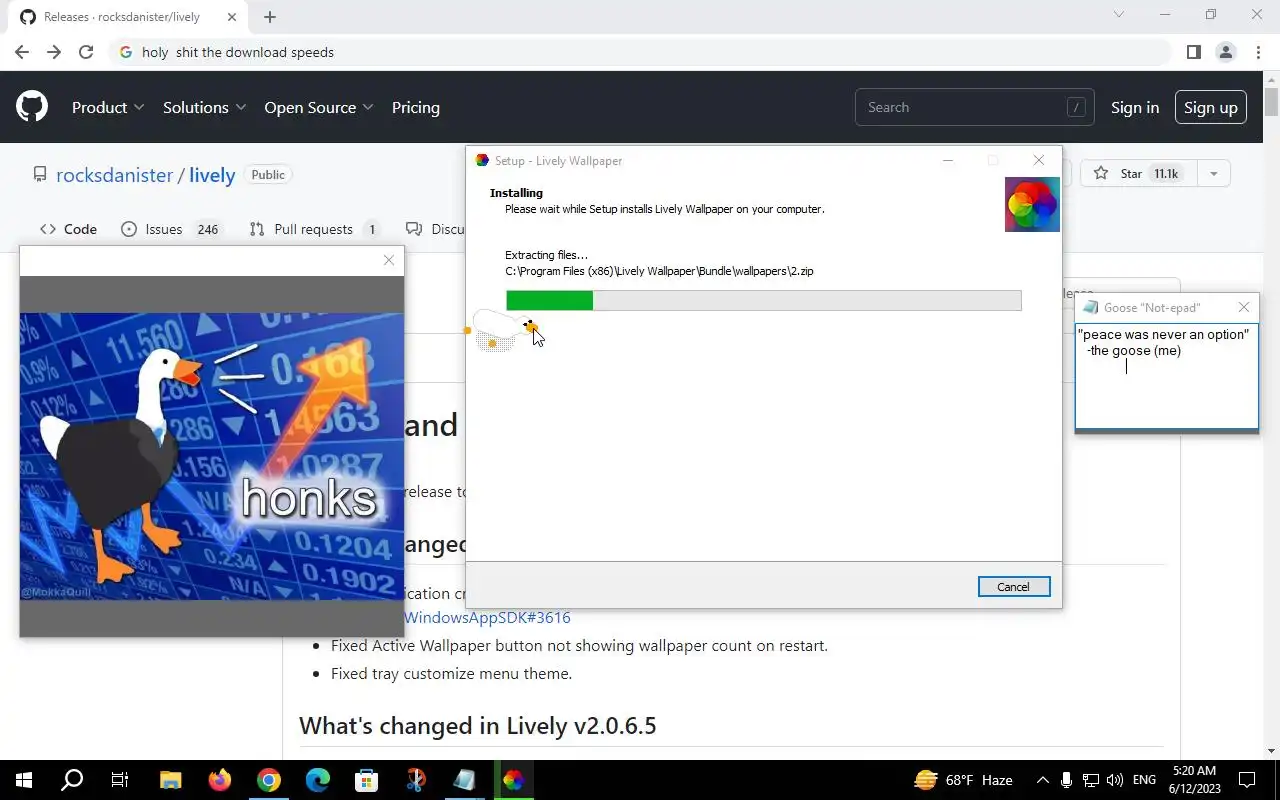Open File Explorer from taskbar
Viewport: 1280px width, 800px height.
170,780
